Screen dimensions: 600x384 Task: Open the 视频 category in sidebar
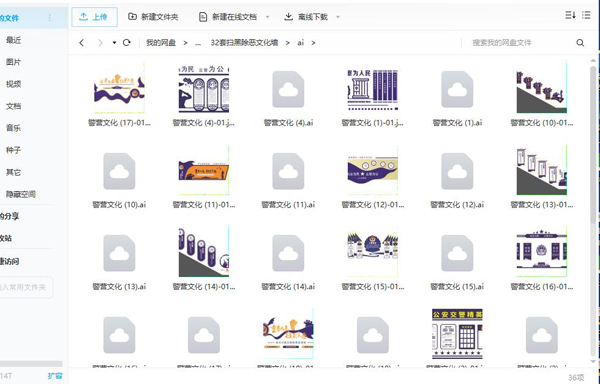(x=13, y=84)
